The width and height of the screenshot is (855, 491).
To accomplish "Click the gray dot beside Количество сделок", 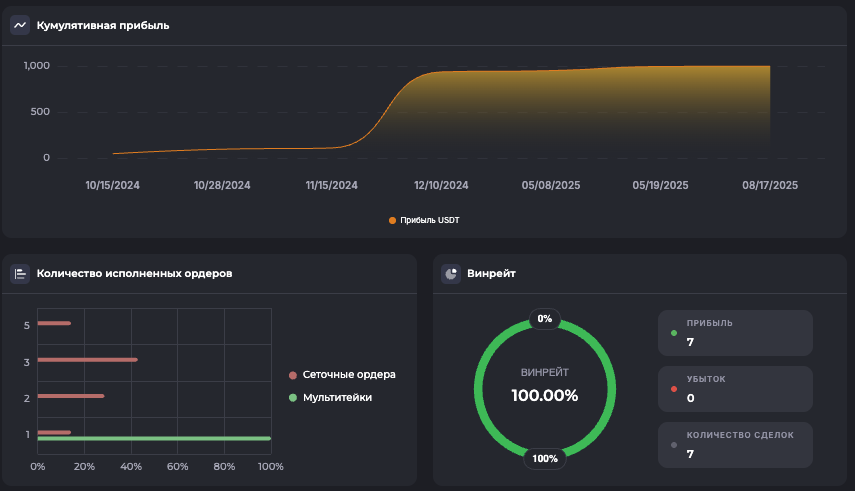I will 674,444.
